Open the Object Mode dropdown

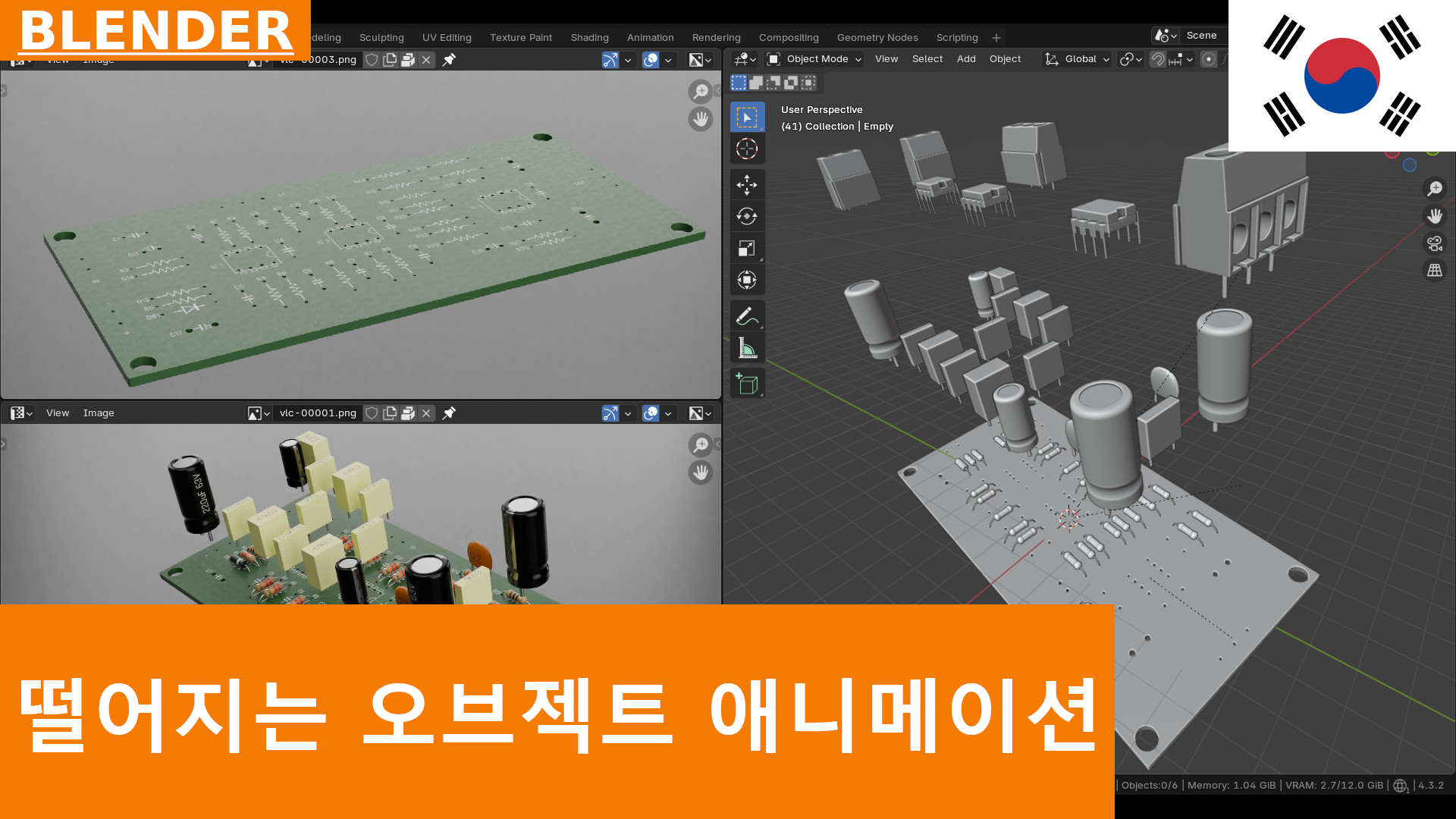click(814, 59)
